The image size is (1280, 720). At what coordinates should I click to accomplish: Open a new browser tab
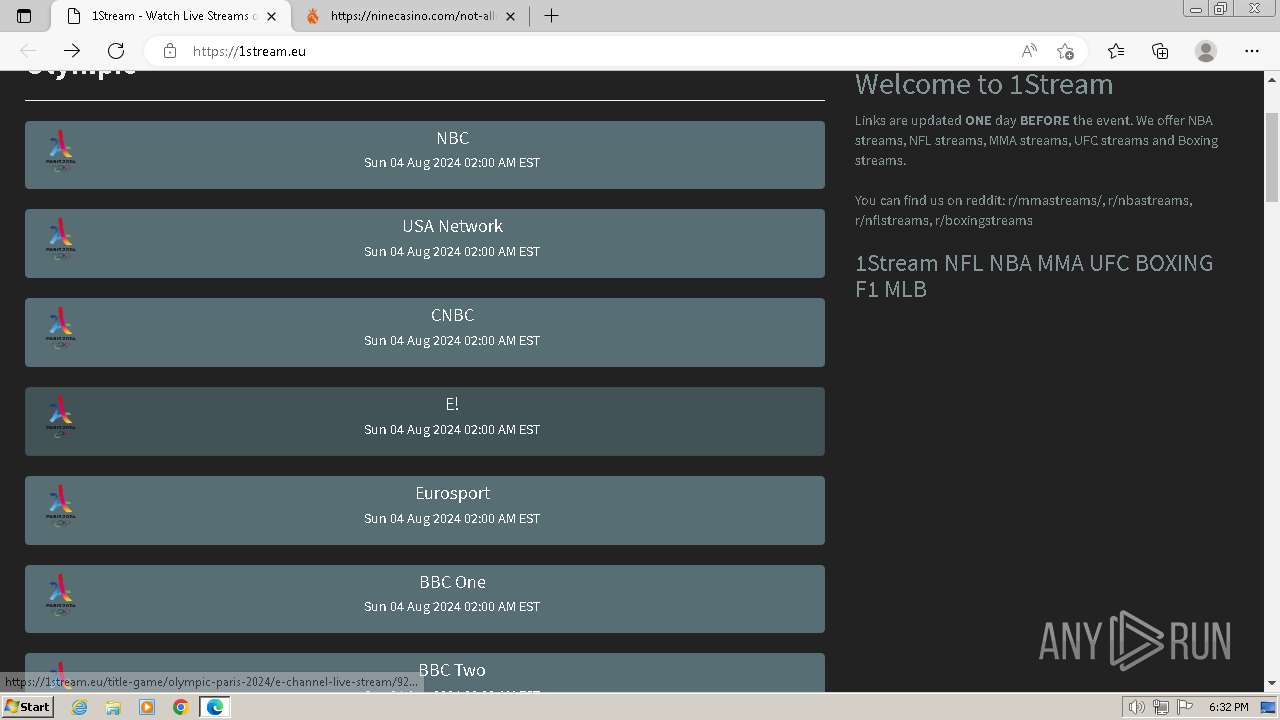click(x=551, y=16)
